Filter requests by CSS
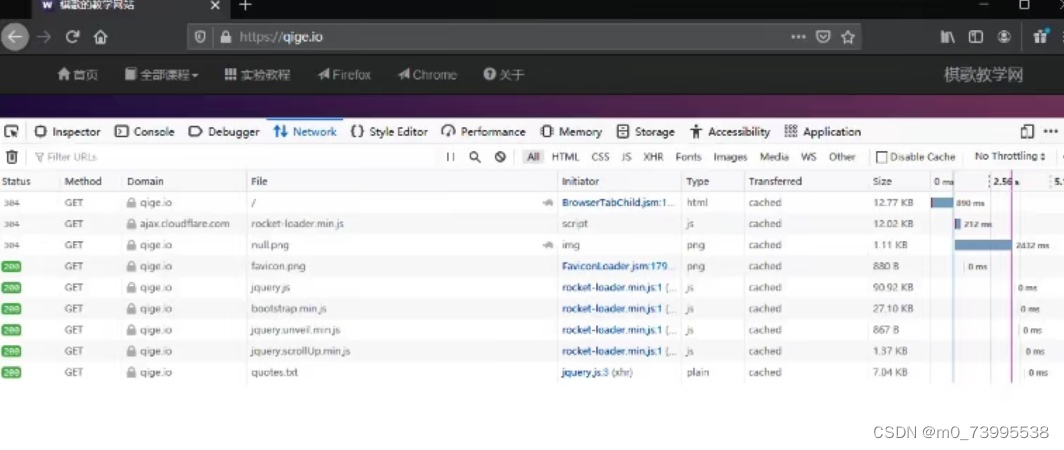 click(601, 157)
